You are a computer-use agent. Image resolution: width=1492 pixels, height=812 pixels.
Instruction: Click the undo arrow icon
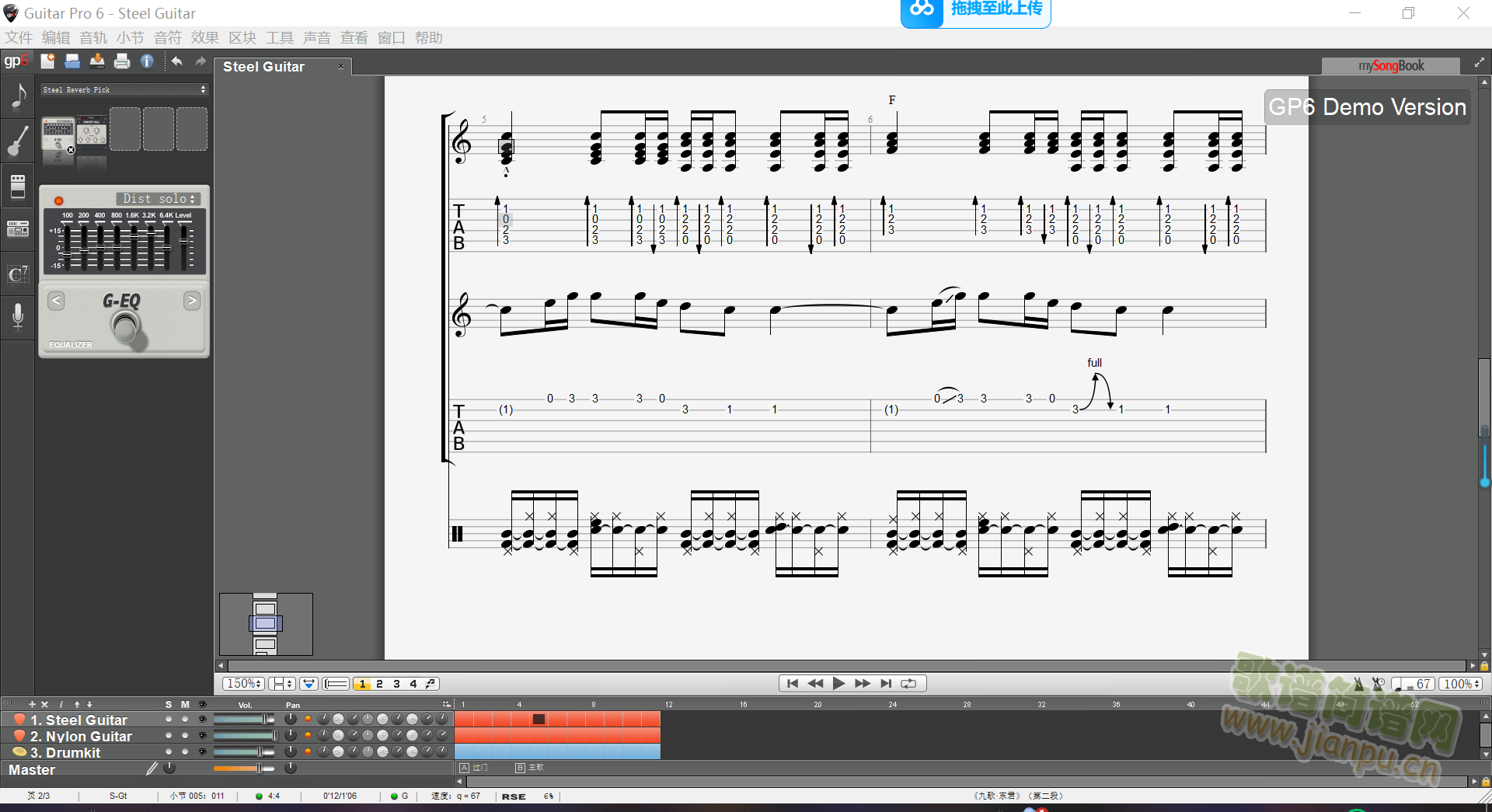pos(176,61)
